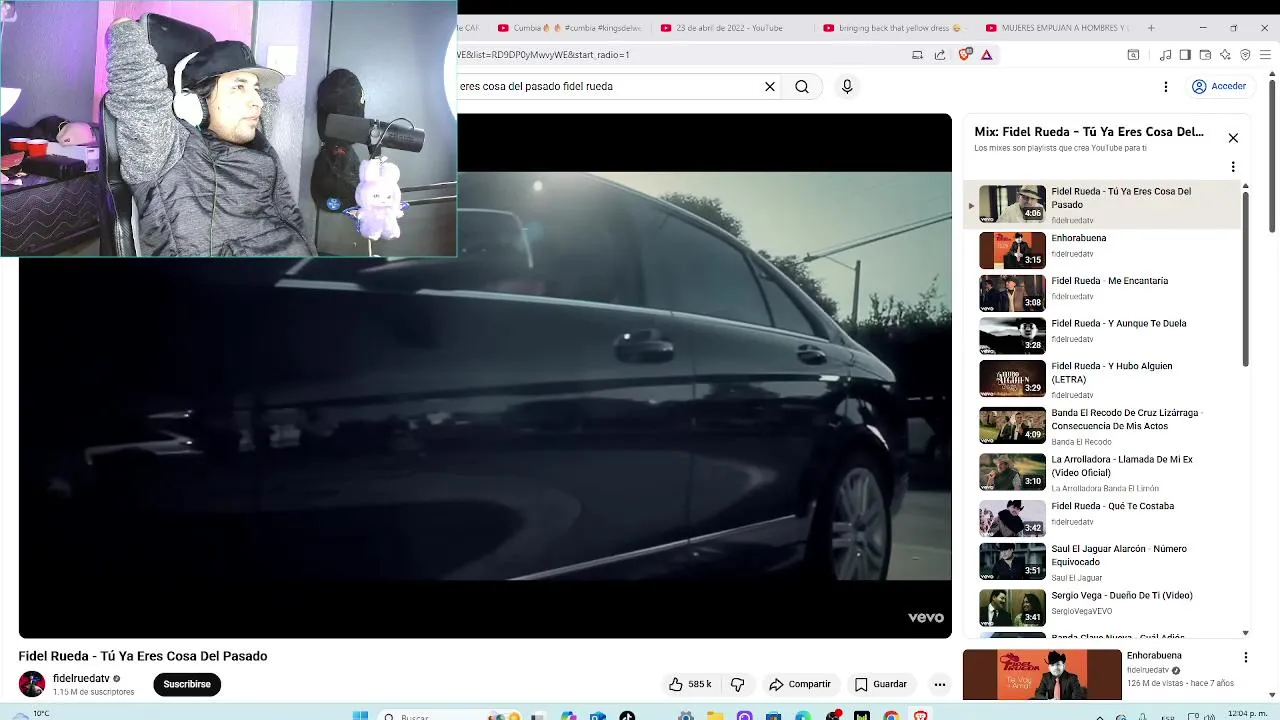Share this page from the address bar
The height and width of the screenshot is (720, 1280).
940,55
